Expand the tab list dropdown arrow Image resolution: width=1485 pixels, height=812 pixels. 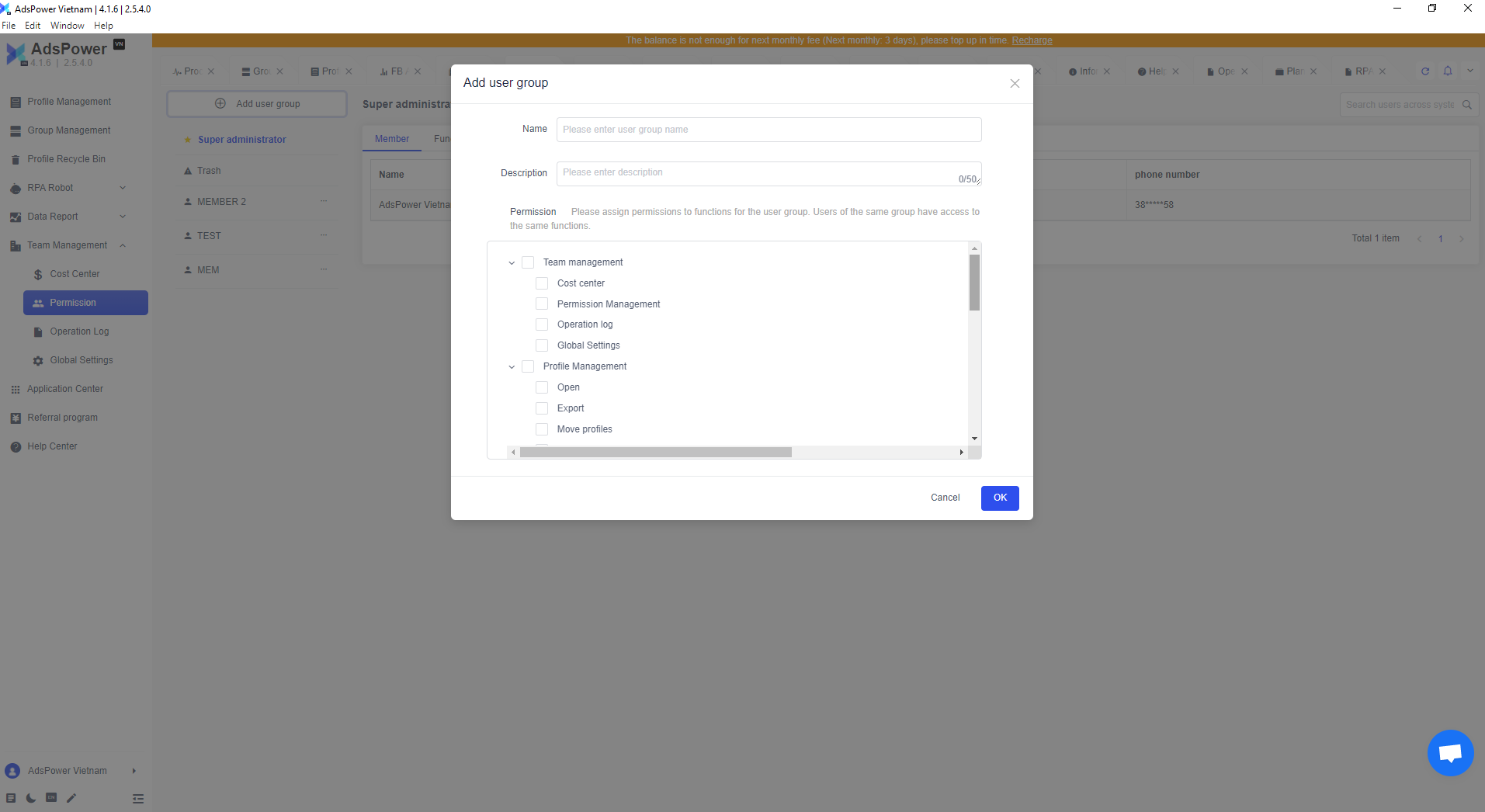tap(1470, 71)
